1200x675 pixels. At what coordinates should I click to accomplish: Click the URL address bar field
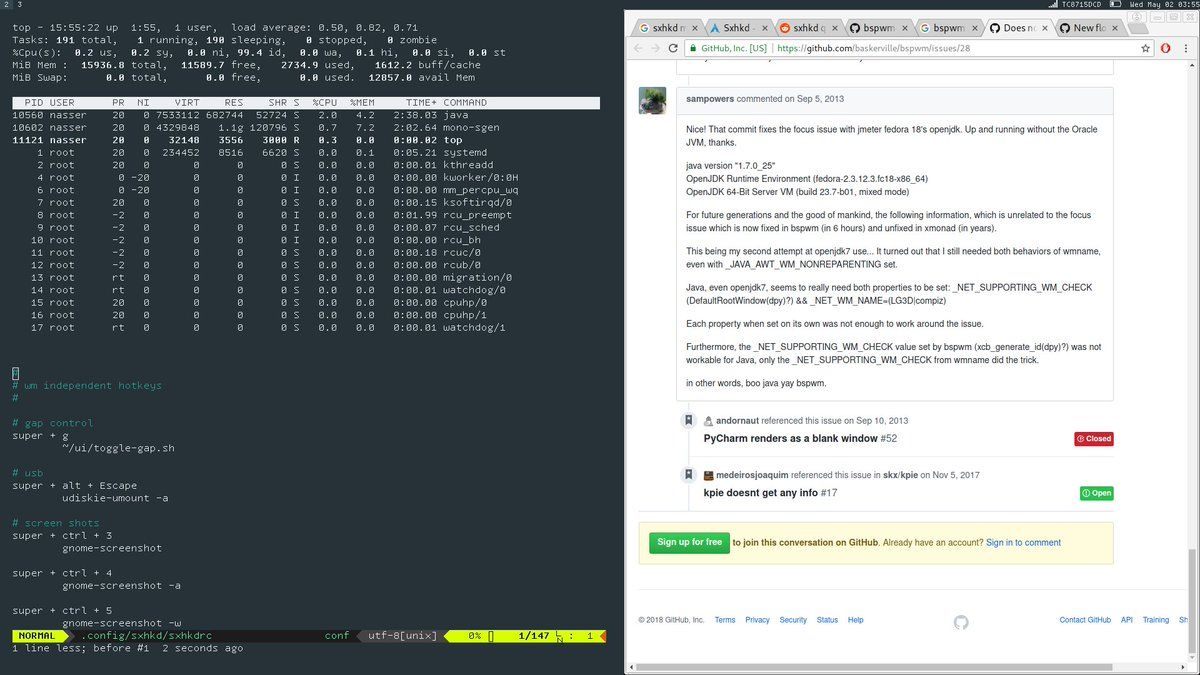pos(920,48)
